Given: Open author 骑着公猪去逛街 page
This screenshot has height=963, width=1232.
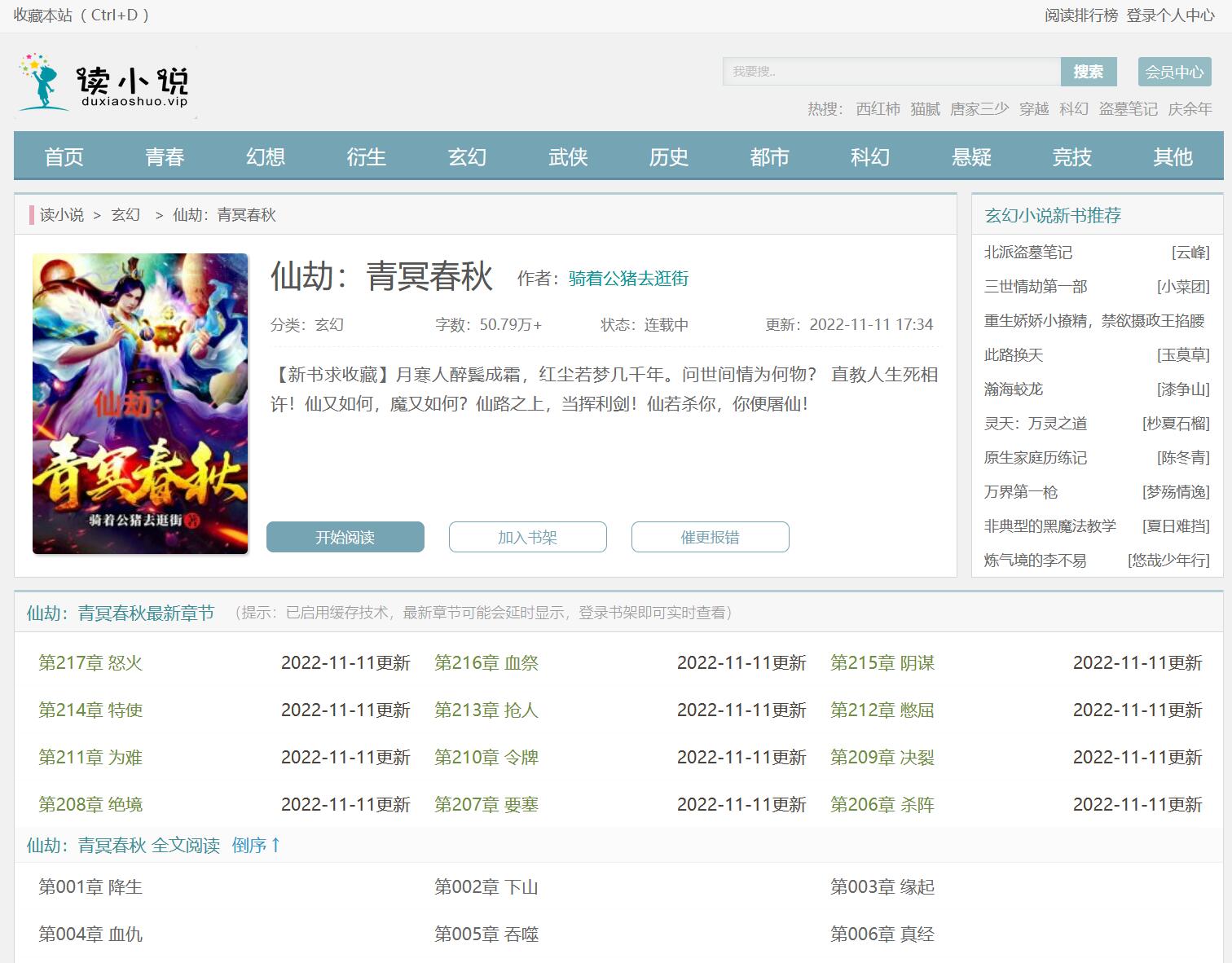Looking at the screenshot, I should click(x=628, y=279).
